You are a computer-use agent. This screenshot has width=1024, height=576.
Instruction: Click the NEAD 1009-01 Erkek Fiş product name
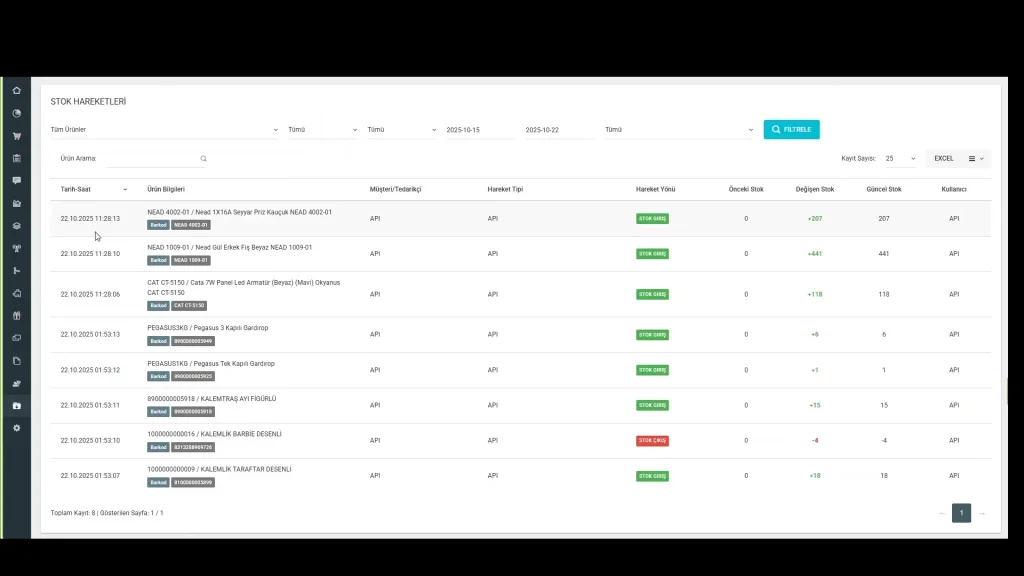(230, 248)
